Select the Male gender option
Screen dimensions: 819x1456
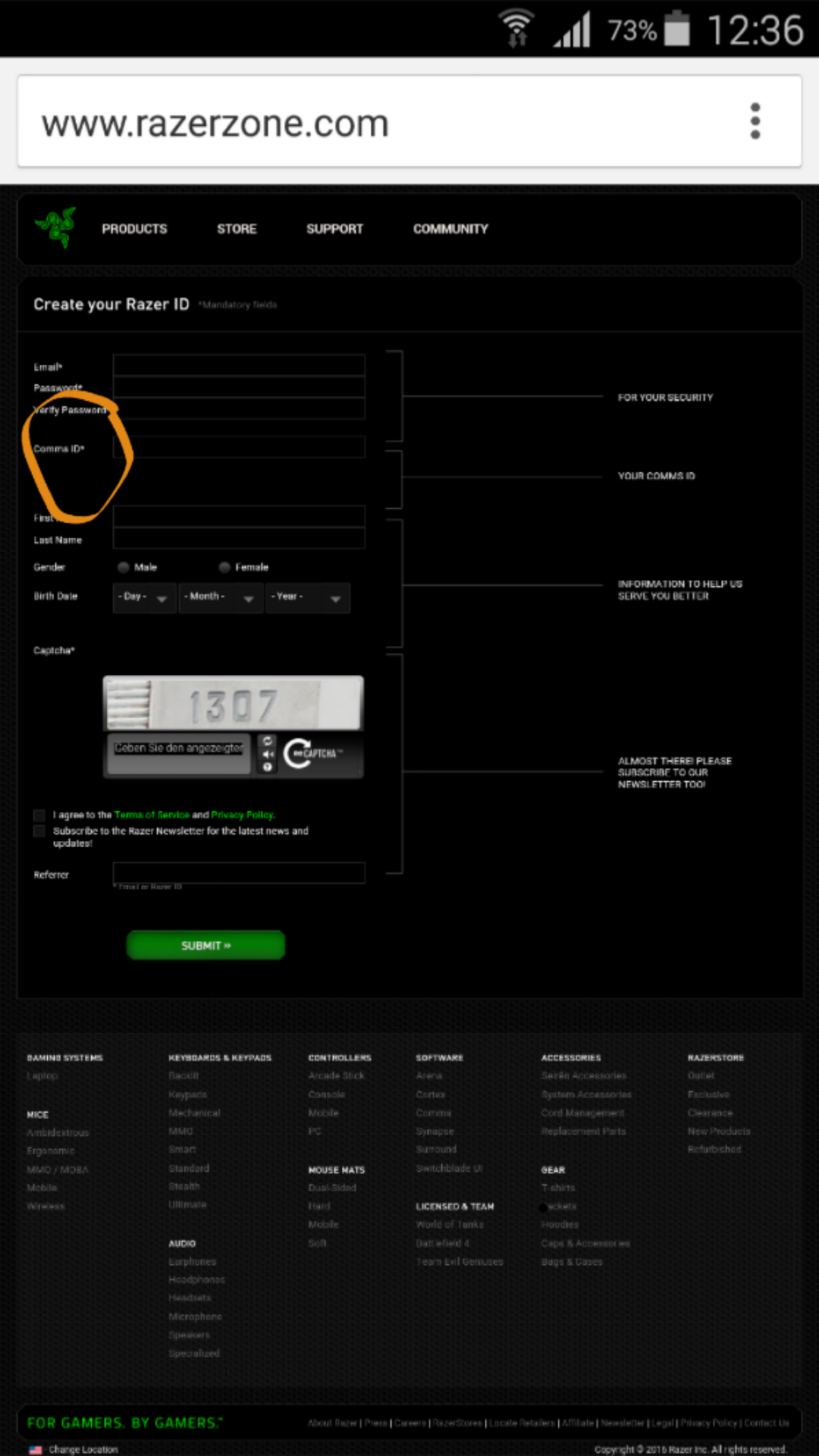click(124, 567)
